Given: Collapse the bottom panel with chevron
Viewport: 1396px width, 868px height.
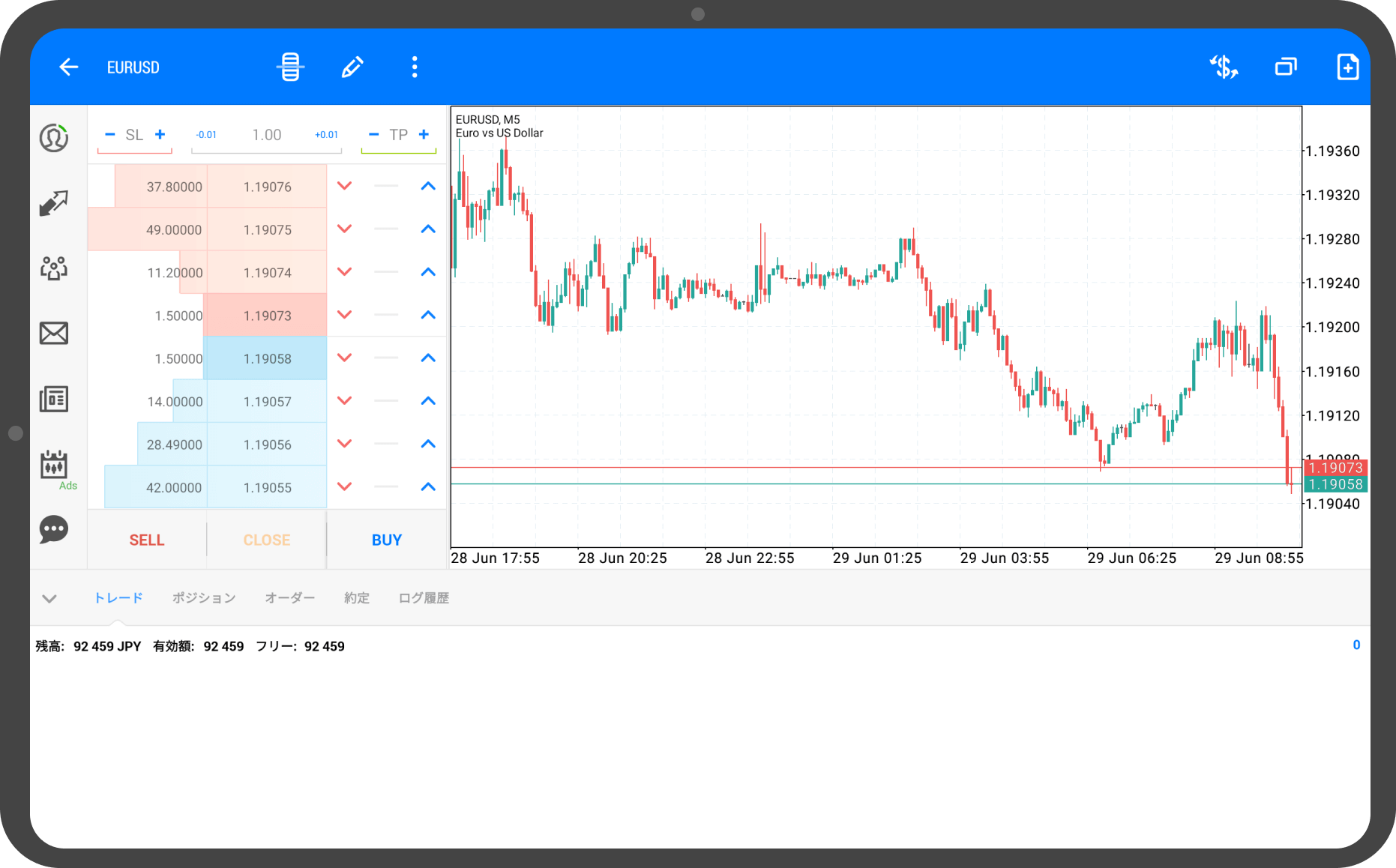Looking at the screenshot, I should point(49,598).
